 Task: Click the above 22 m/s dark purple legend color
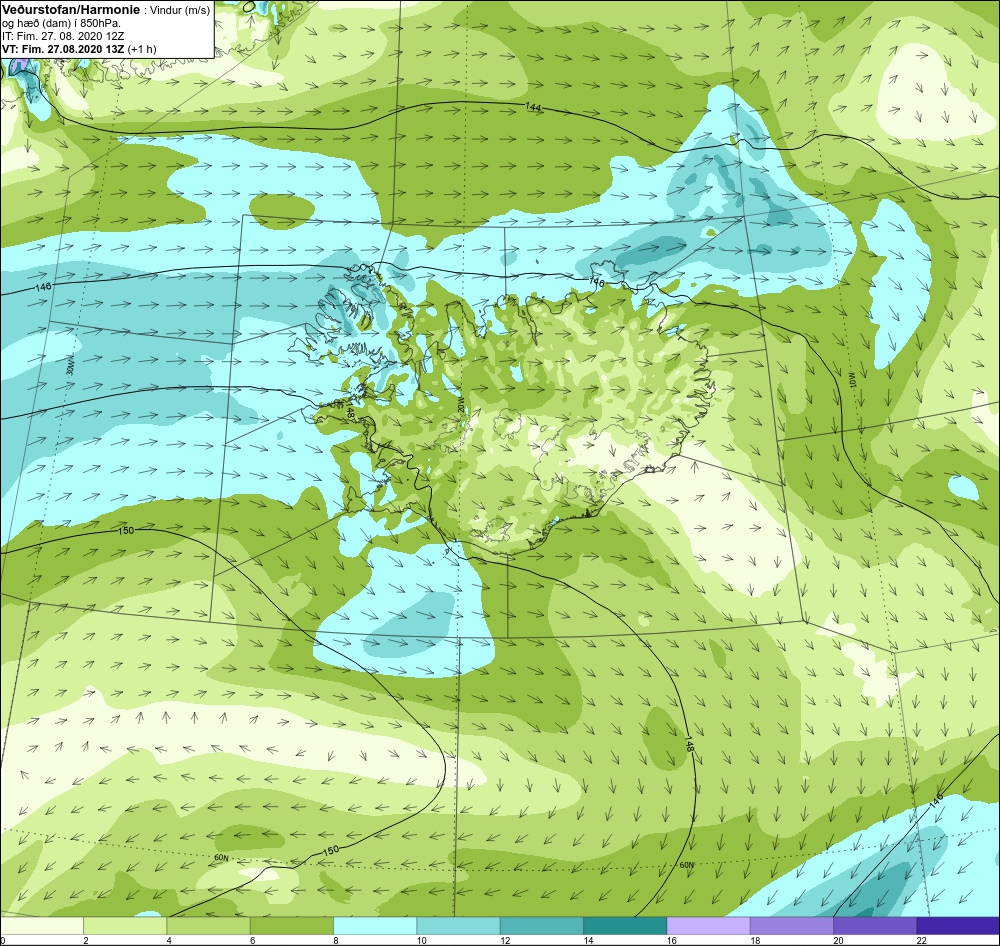tap(958, 925)
